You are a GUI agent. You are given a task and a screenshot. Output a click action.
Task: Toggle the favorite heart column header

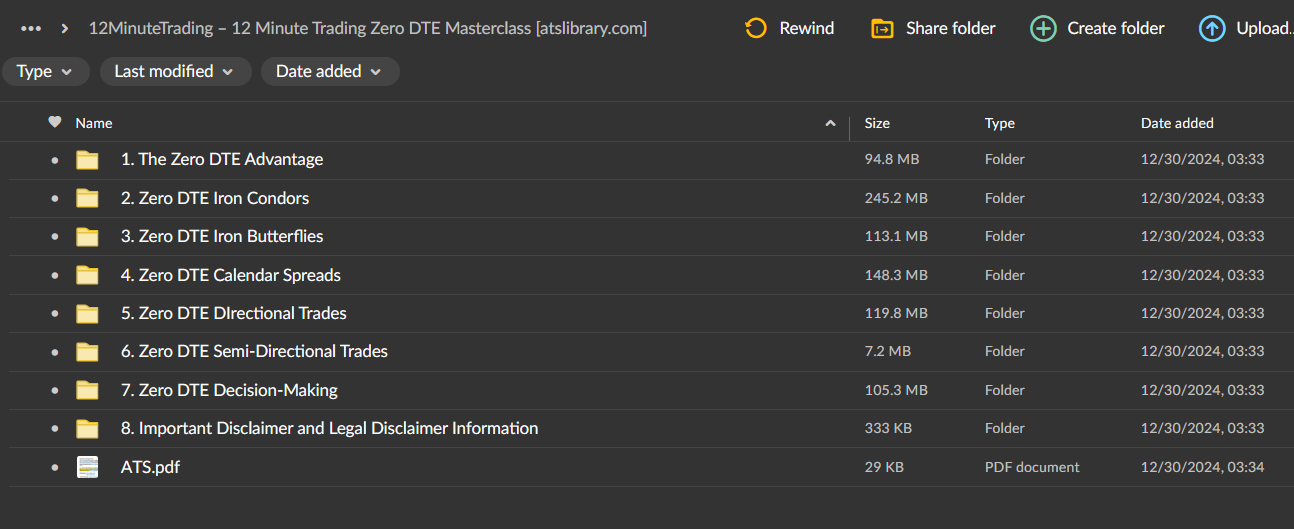(55, 122)
